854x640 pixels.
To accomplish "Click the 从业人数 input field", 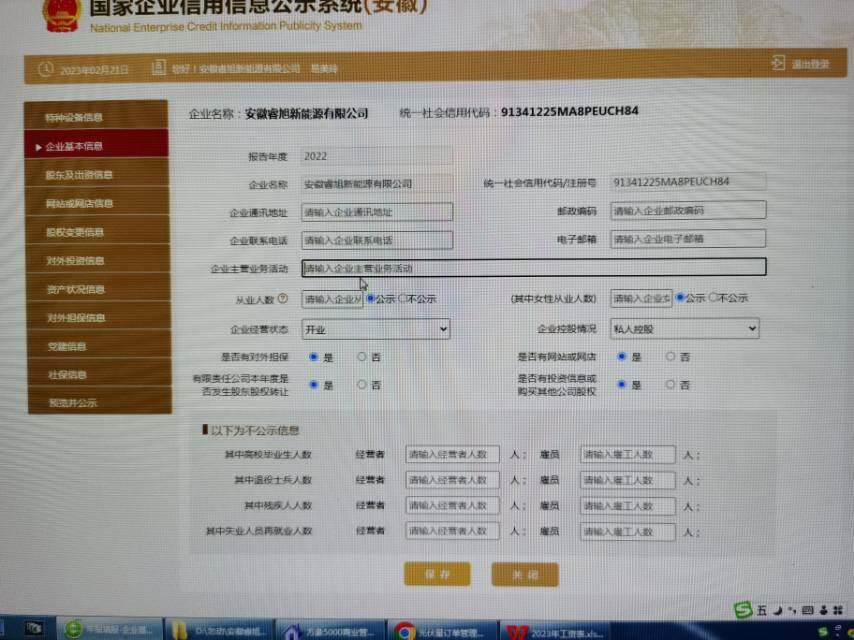I will (x=332, y=299).
